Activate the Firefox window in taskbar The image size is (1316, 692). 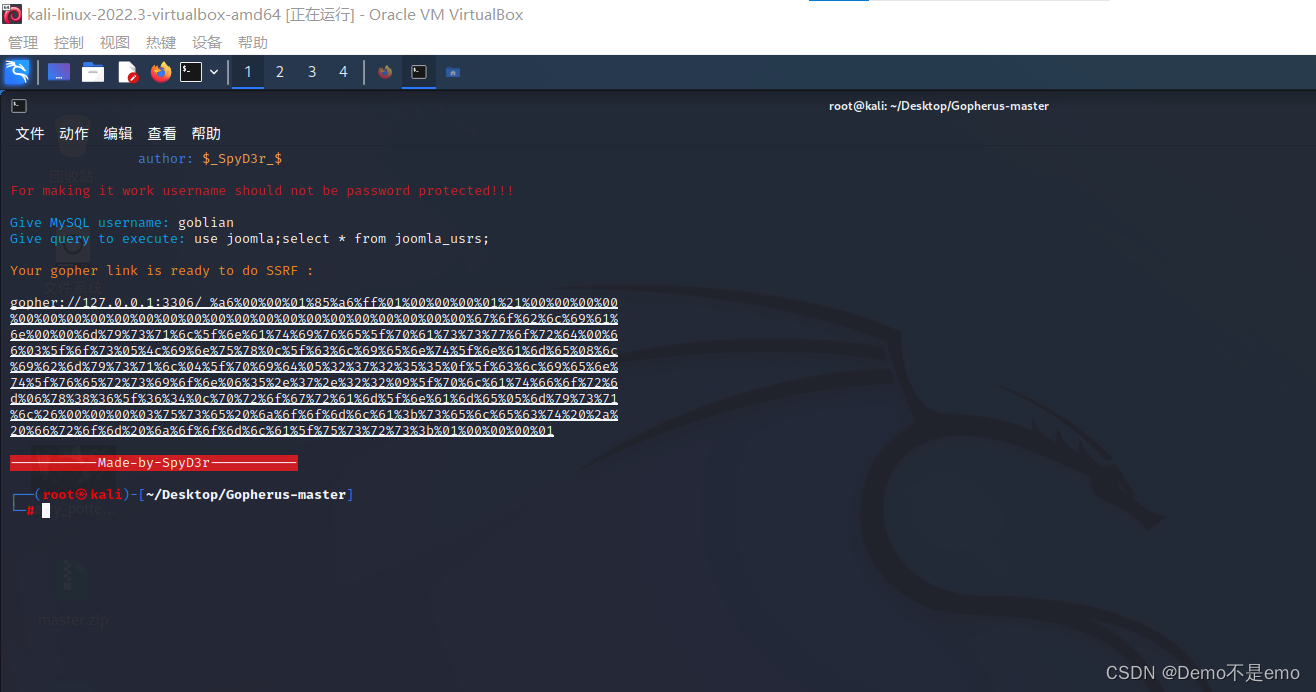385,72
